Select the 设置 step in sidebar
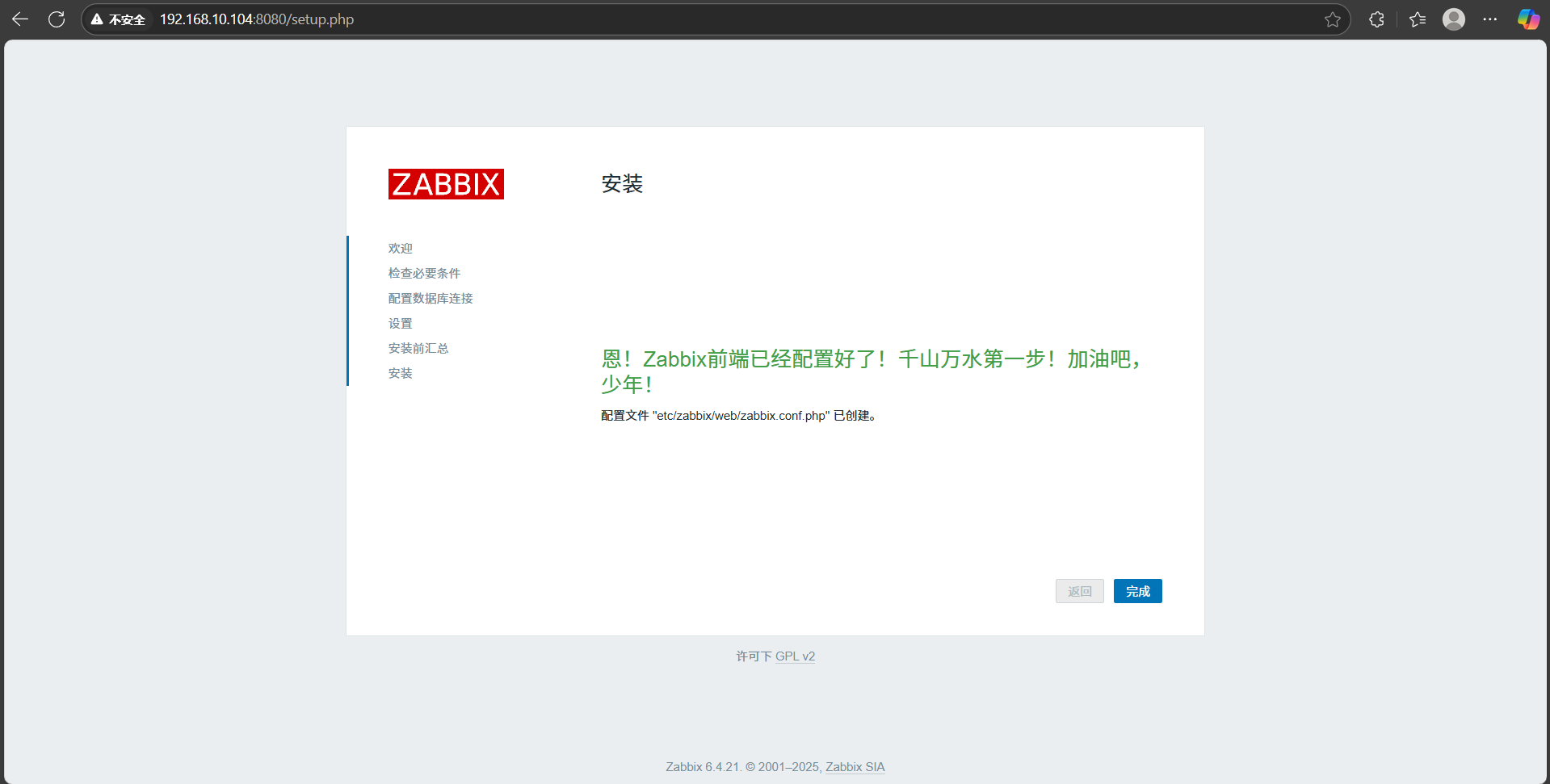The image size is (1550, 784). [401, 324]
